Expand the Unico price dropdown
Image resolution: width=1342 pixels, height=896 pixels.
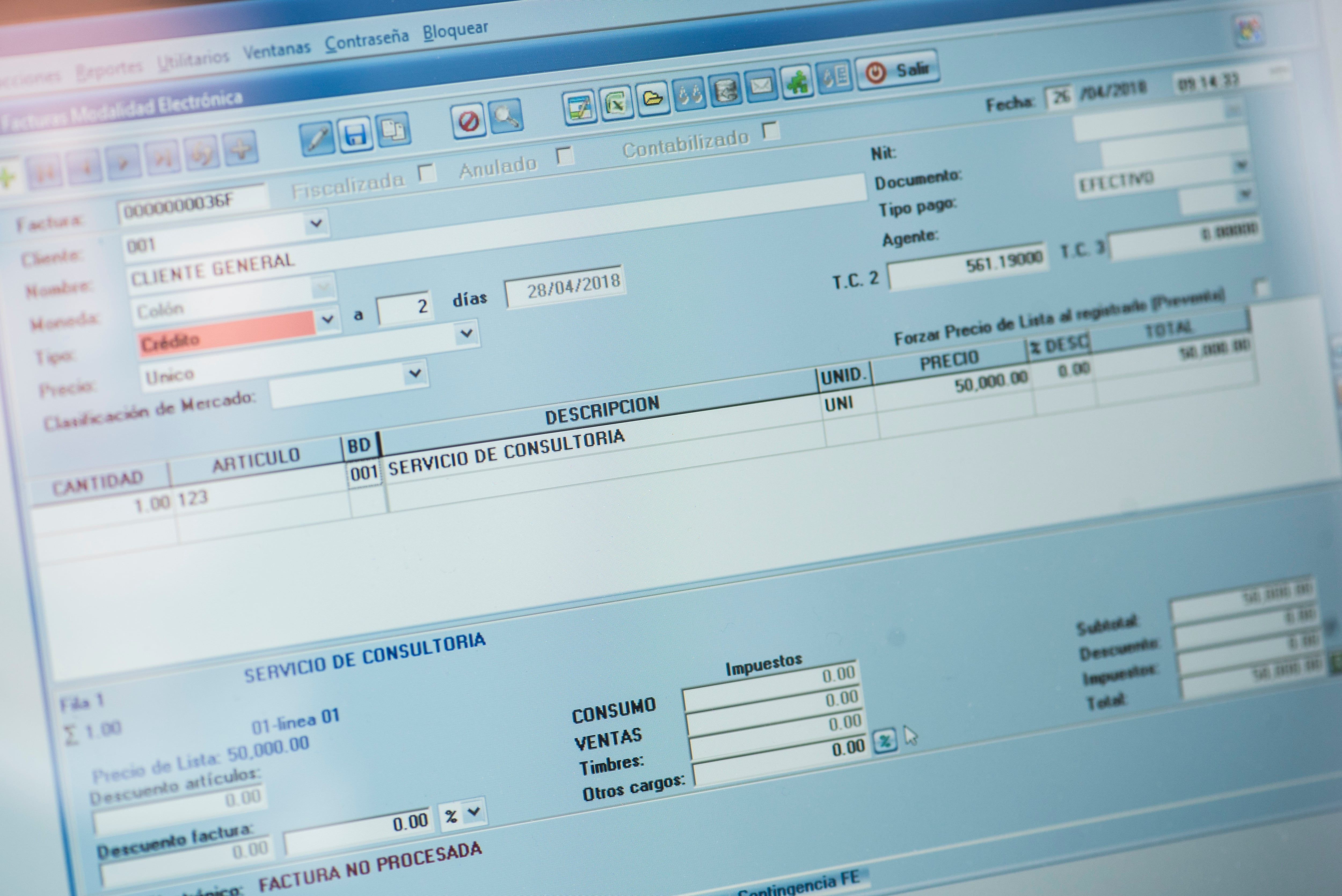click(x=415, y=374)
